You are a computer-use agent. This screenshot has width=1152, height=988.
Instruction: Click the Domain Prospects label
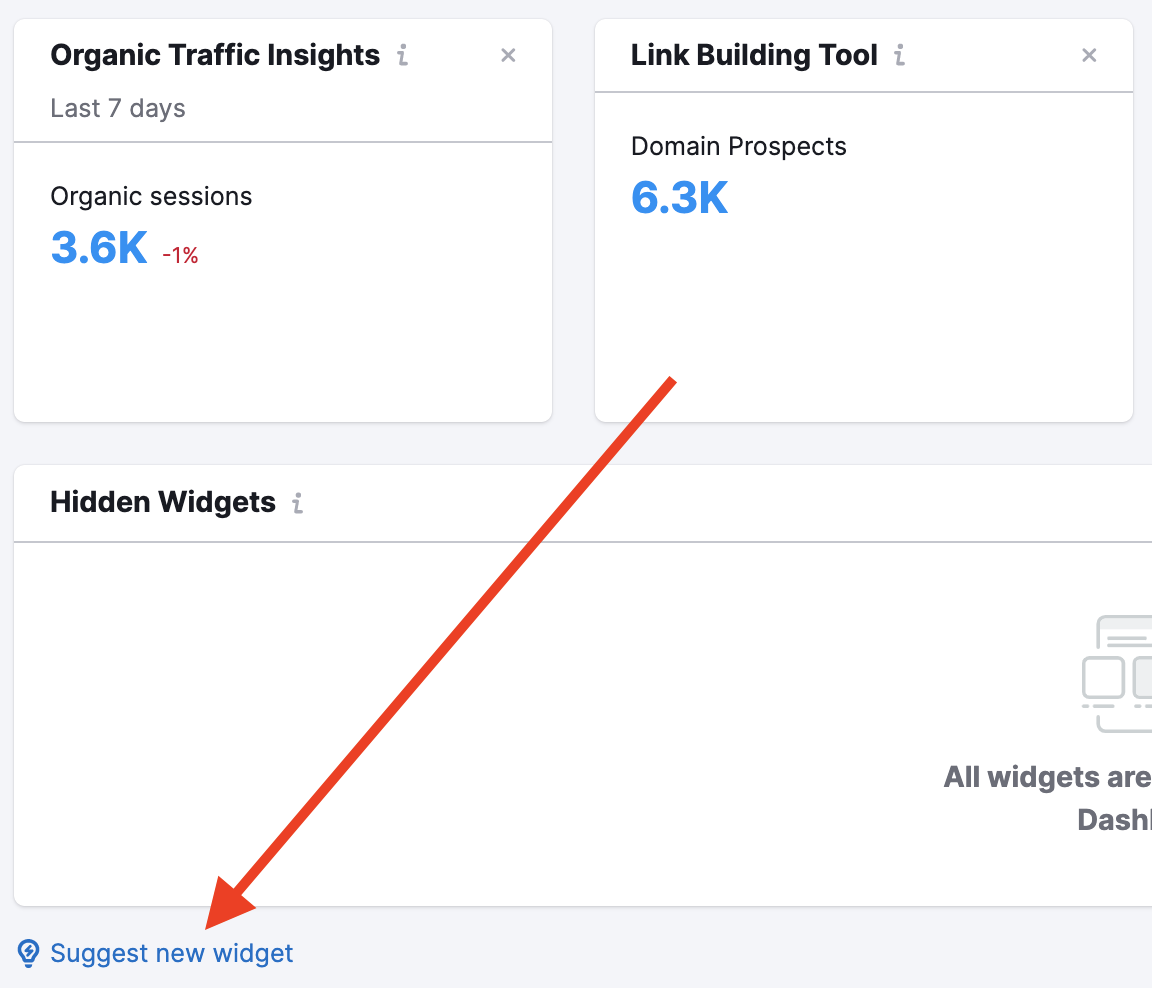738,146
